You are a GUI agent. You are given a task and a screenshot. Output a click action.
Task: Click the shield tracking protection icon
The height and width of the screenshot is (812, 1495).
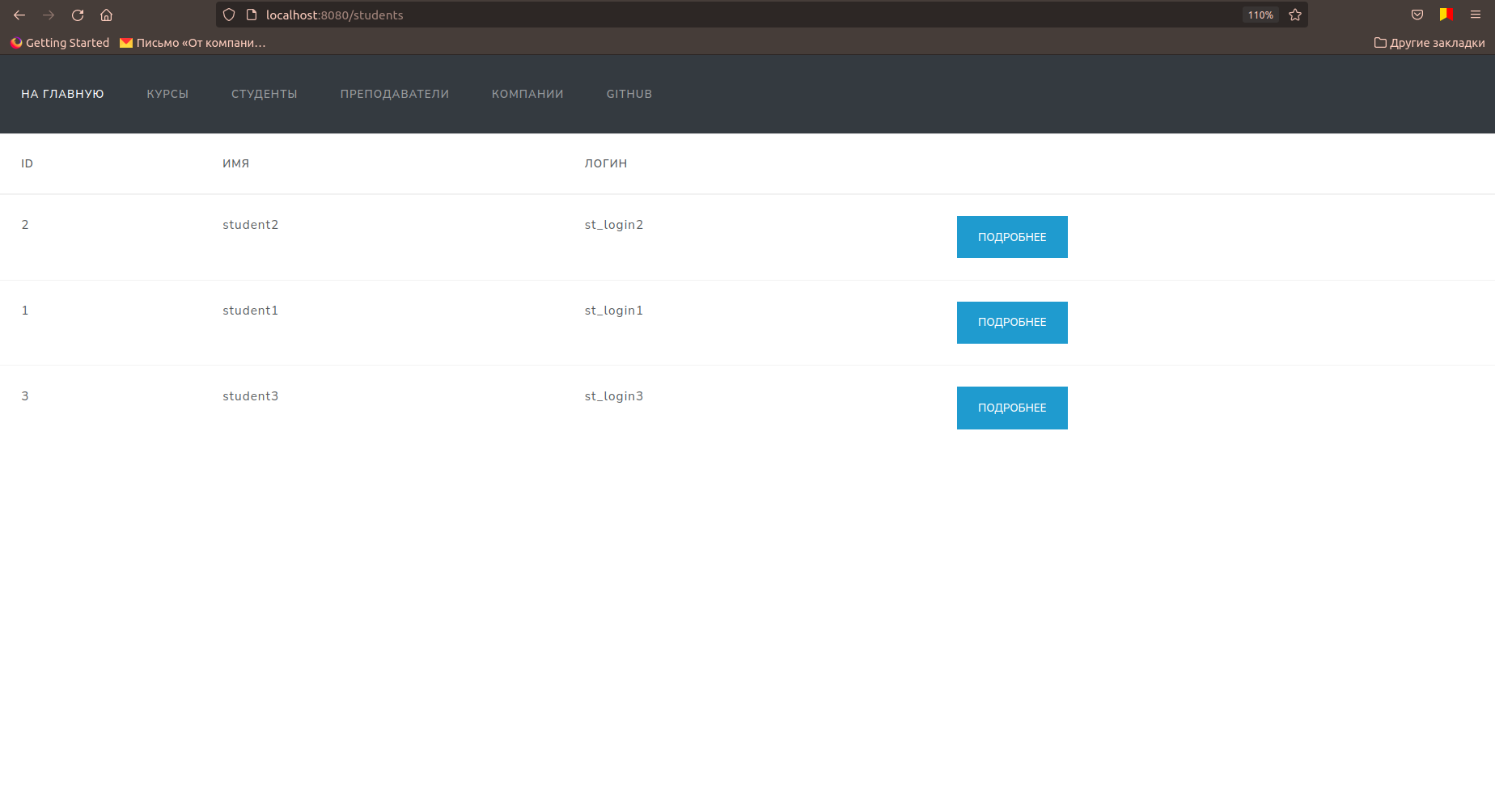pyautogui.click(x=229, y=15)
